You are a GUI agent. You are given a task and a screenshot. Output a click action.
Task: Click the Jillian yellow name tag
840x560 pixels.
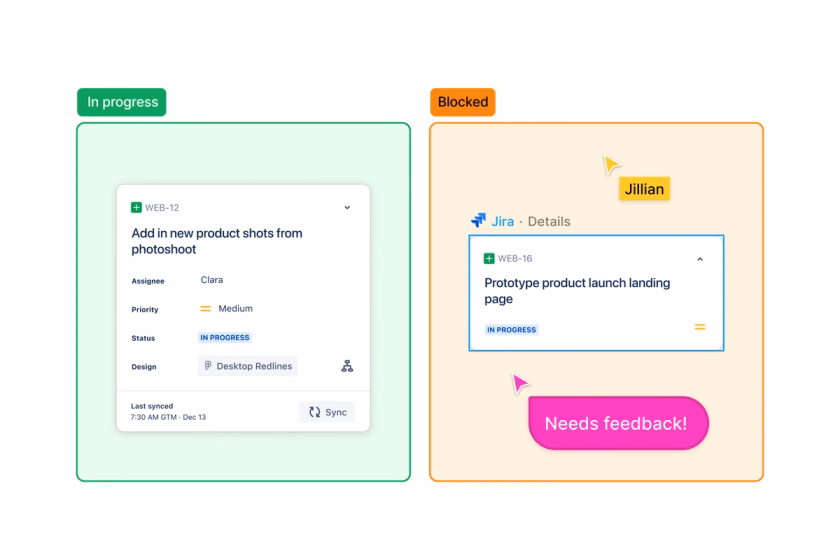coord(643,189)
